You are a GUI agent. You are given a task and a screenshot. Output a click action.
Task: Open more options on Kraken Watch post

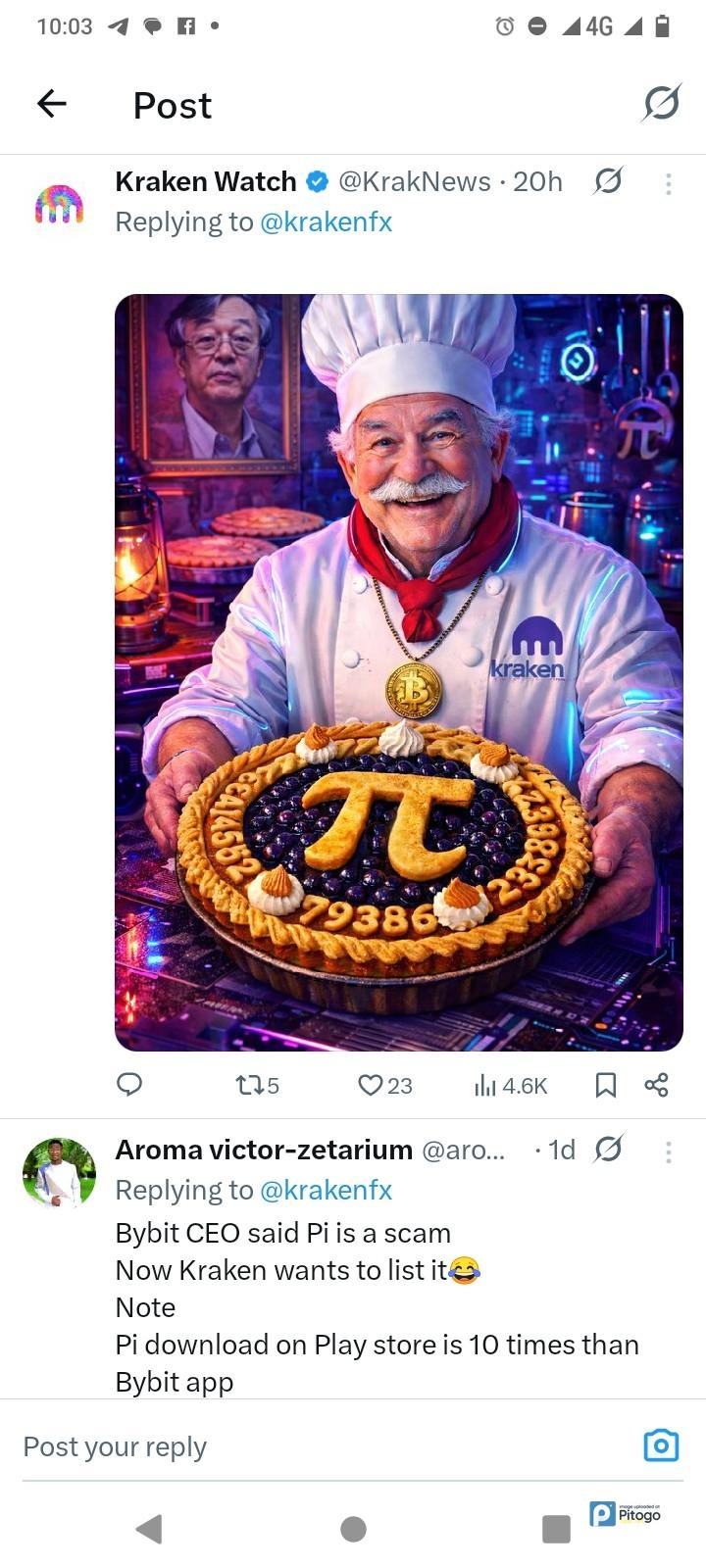668,183
